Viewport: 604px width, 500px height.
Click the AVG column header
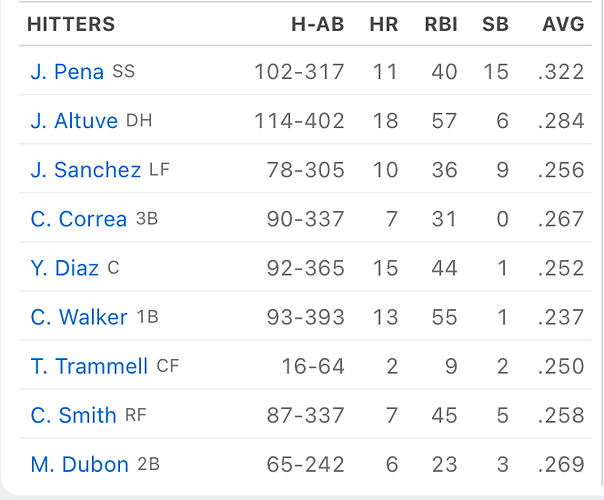[x=564, y=24]
